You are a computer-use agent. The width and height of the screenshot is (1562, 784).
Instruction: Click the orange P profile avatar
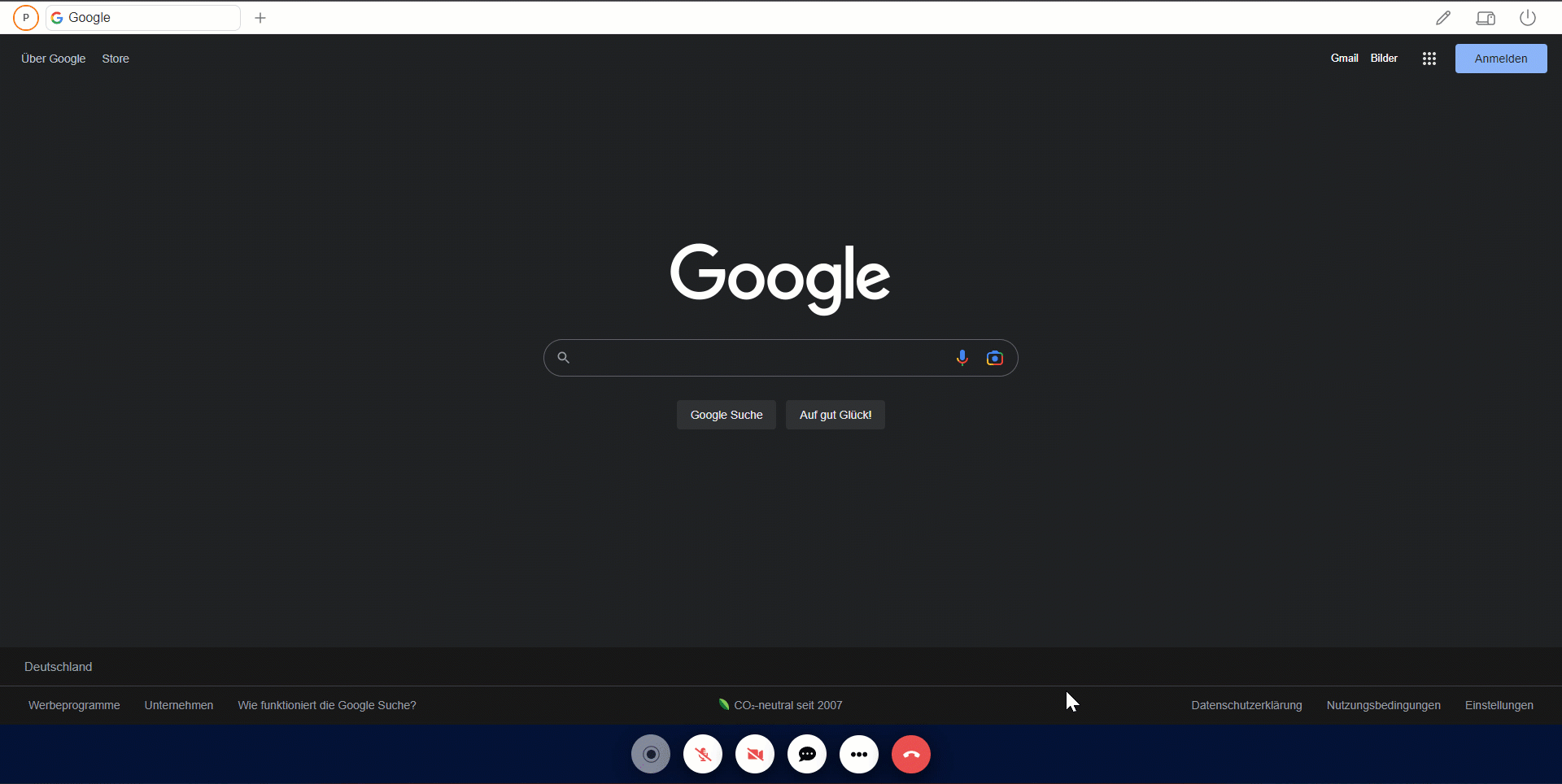26,17
